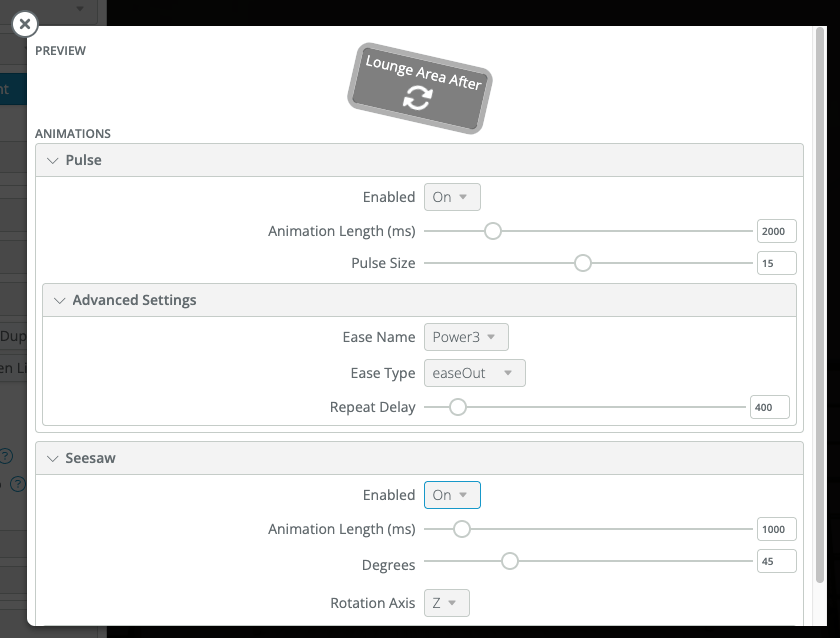Open the Rotation Axis dropdown showing Z
Viewport: 840px width, 638px height.
pos(446,603)
